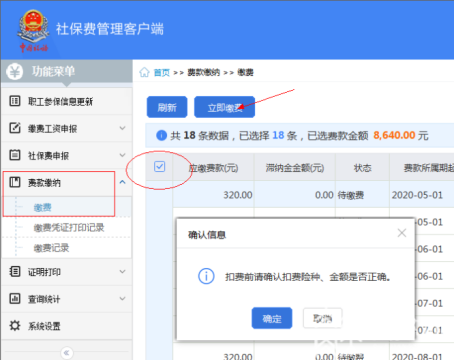
Task: Click the 2020-08-01 date cell
Action: tap(417, 356)
